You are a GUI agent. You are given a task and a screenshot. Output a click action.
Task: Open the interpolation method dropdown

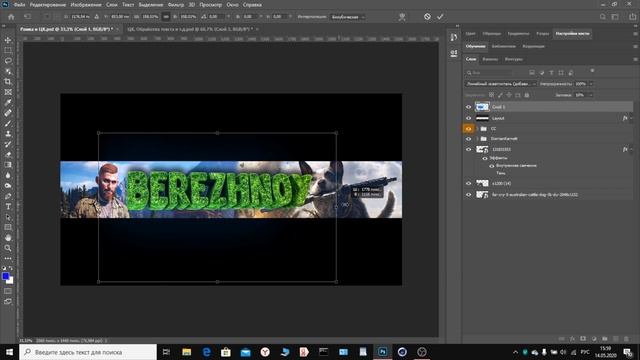348,17
